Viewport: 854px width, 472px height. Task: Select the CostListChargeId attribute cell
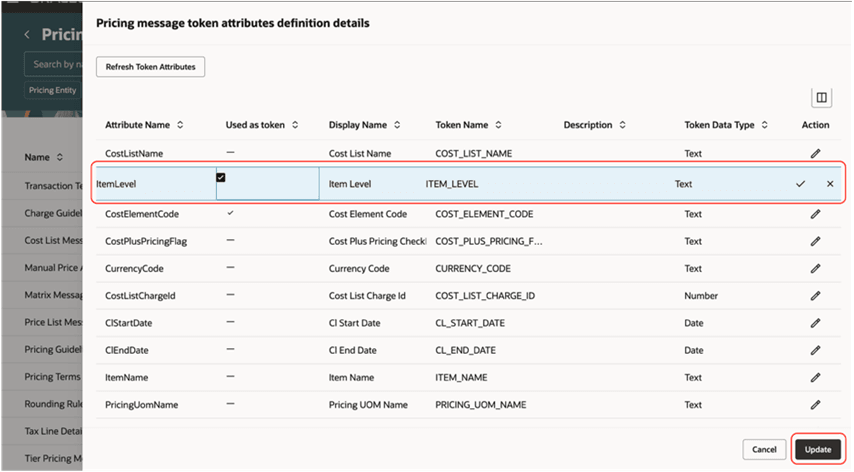[x=140, y=296]
